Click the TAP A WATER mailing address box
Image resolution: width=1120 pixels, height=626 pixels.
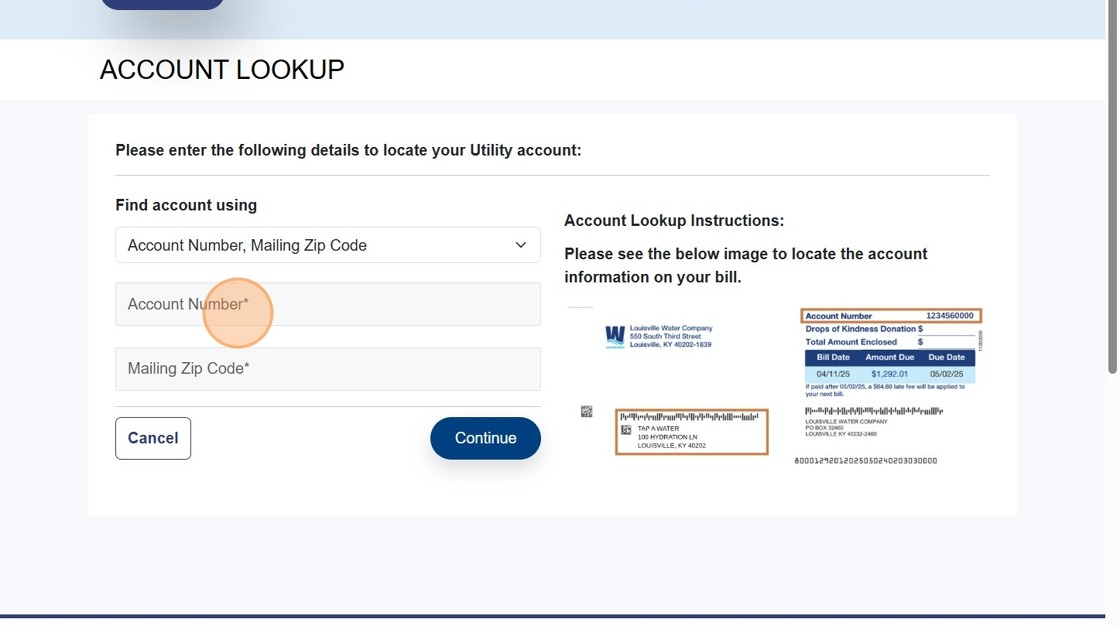coord(692,437)
